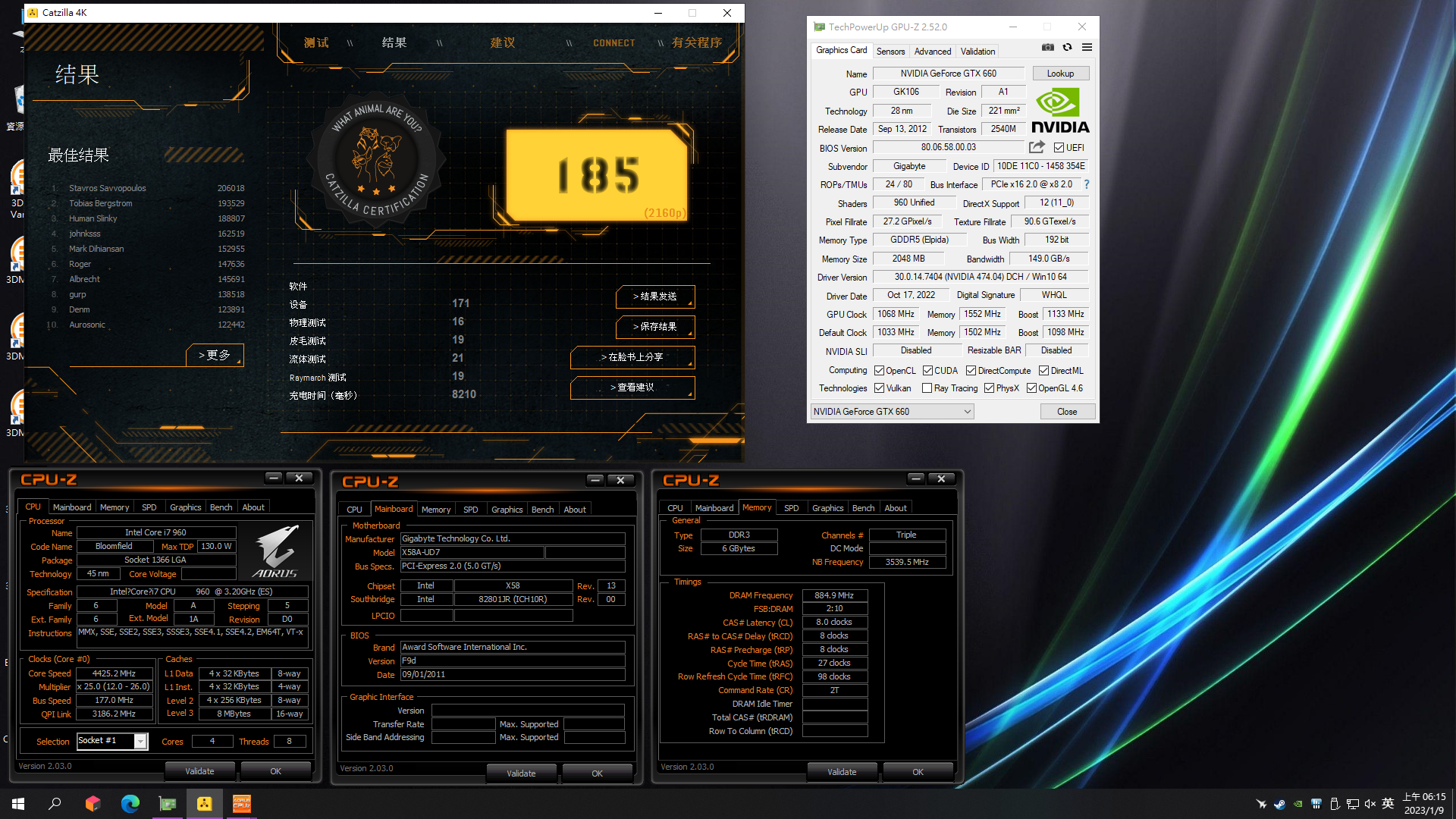Open the Windows Start menu

[18, 804]
